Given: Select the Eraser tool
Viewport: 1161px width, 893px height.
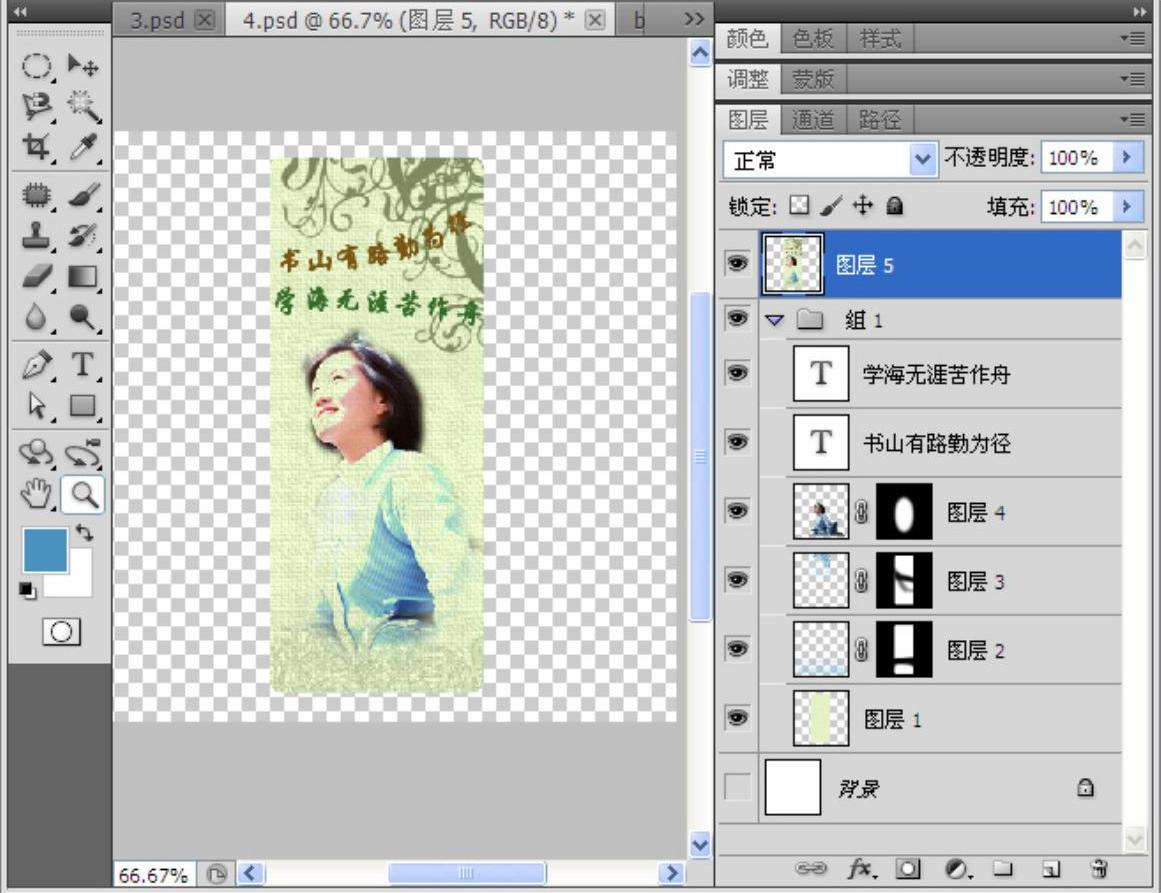Looking at the screenshot, I should [37, 276].
